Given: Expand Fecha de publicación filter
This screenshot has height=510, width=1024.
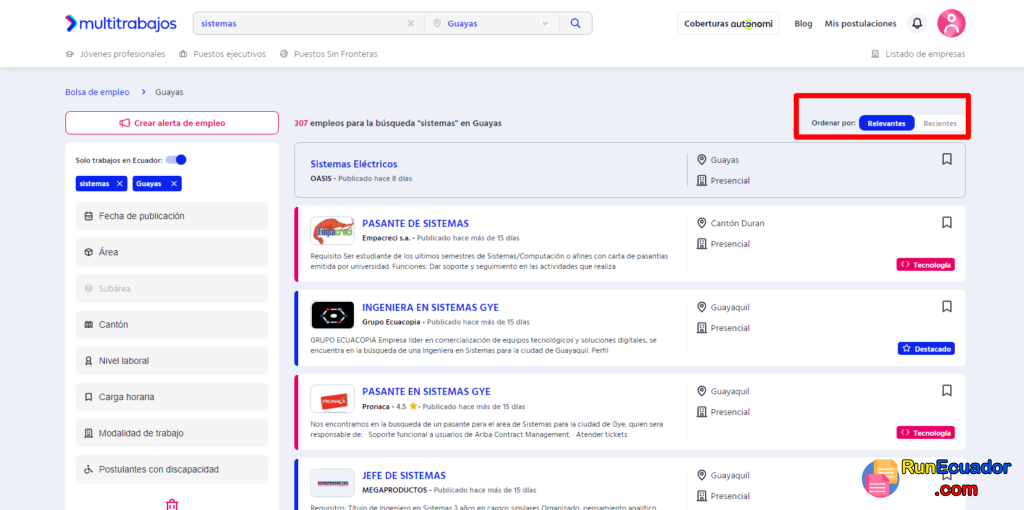Looking at the screenshot, I should 172,215.
